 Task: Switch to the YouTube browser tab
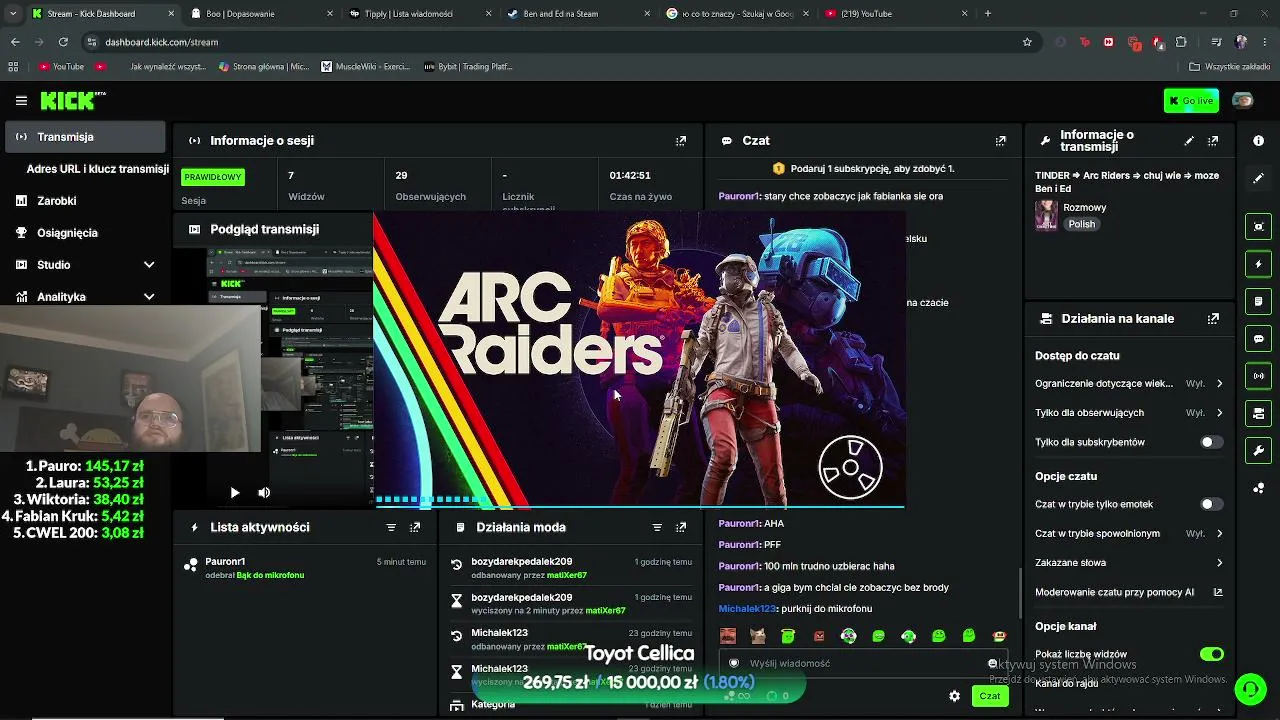click(x=895, y=14)
